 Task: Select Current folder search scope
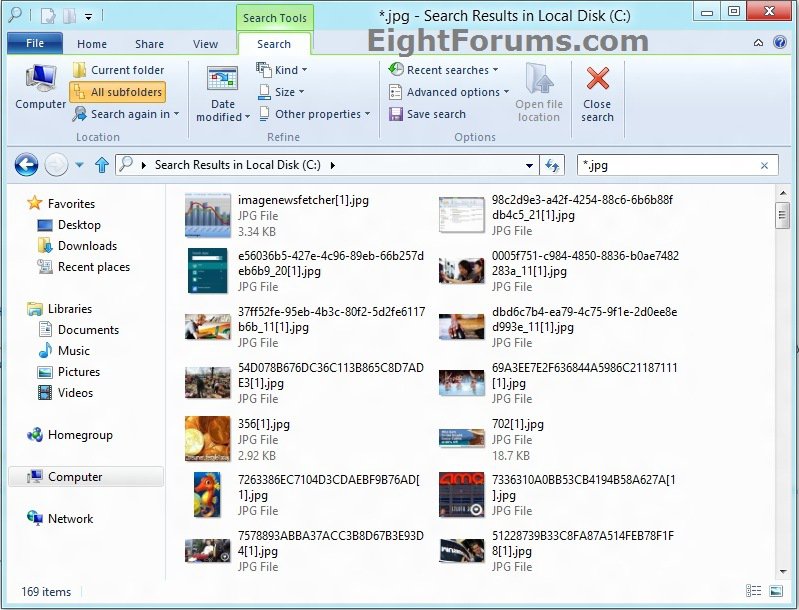coord(117,70)
